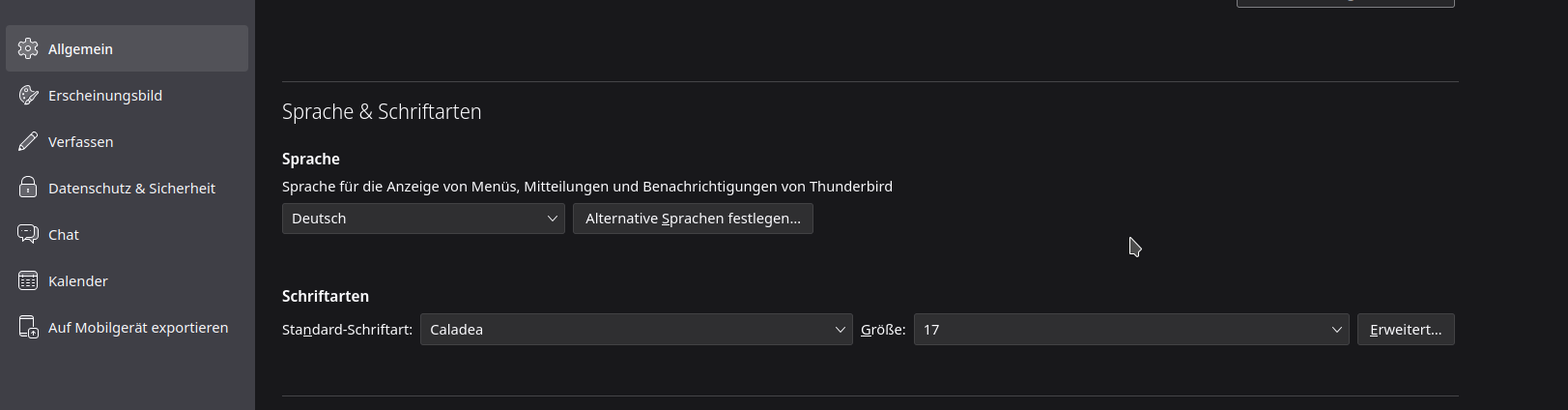Click the gear icon beside Allgemein

[28, 48]
